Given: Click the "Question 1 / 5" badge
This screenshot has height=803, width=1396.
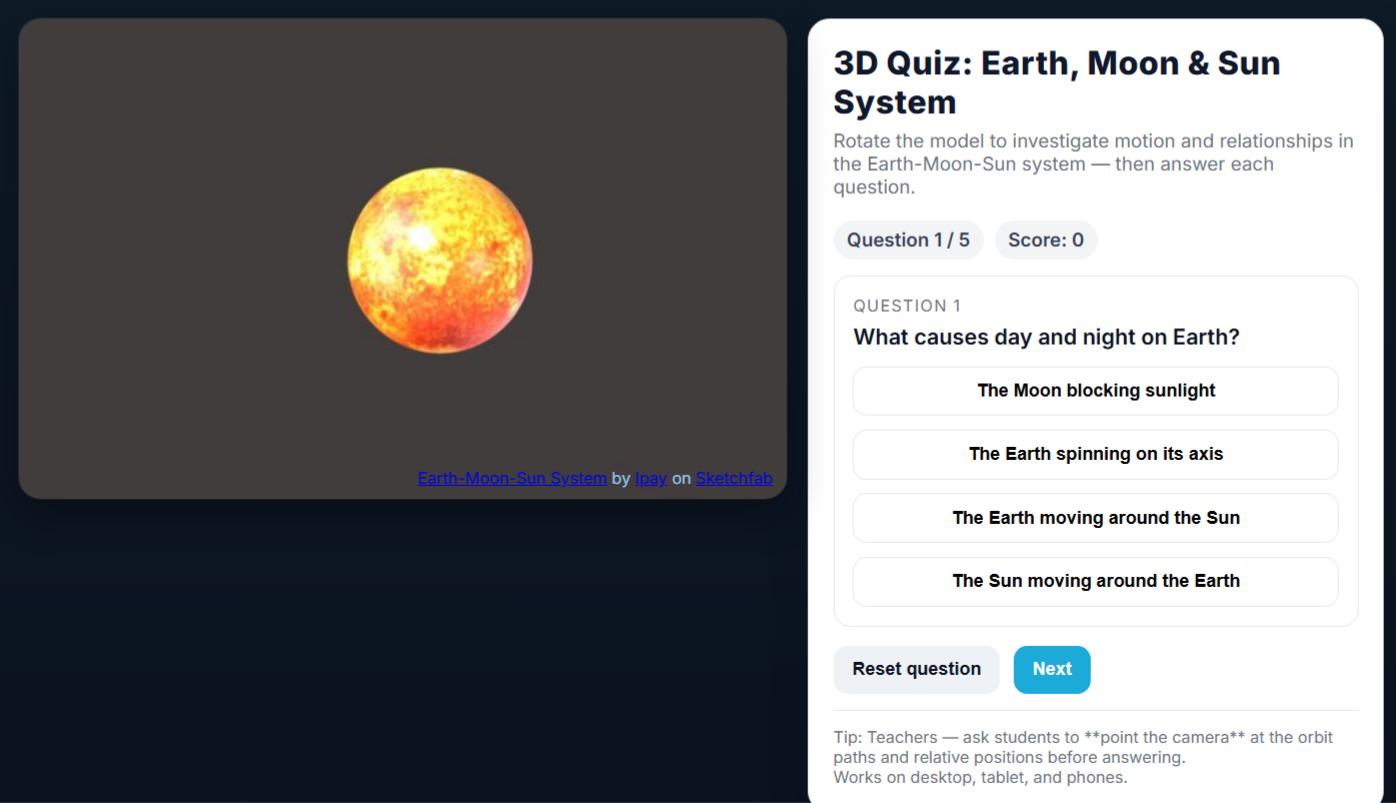Looking at the screenshot, I should pos(908,240).
